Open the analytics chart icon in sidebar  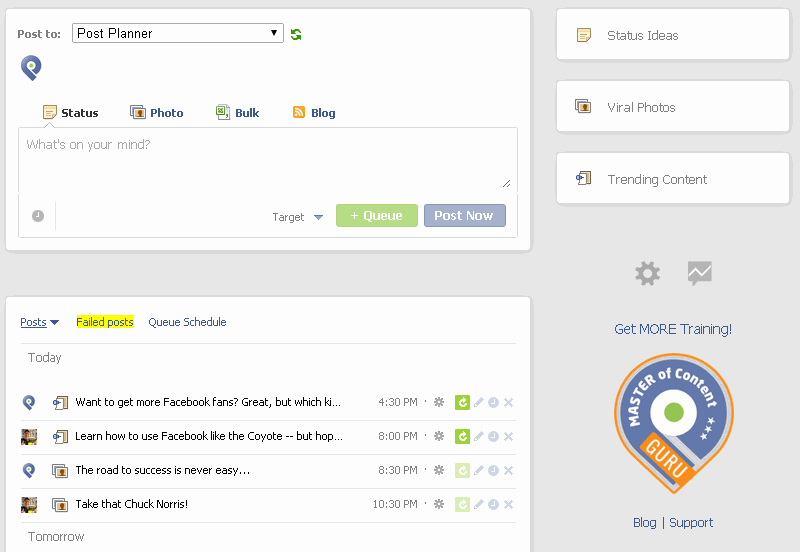point(699,273)
